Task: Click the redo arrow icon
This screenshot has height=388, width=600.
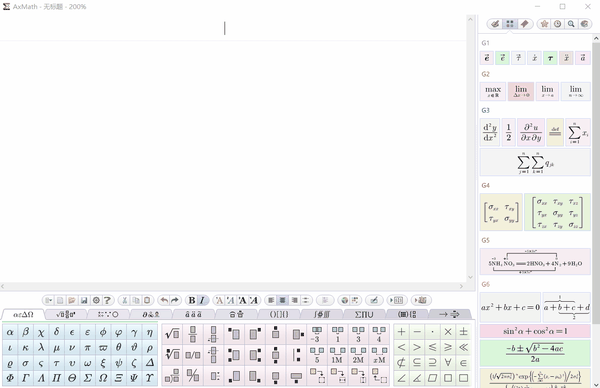Action: click(x=174, y=300)
